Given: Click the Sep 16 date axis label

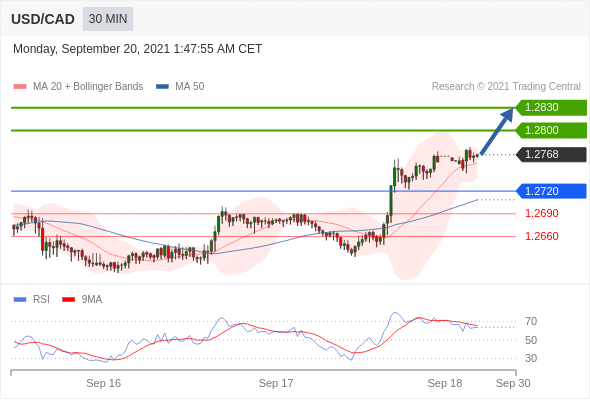Looking at the screenshot, I should [x=103, y=383].
